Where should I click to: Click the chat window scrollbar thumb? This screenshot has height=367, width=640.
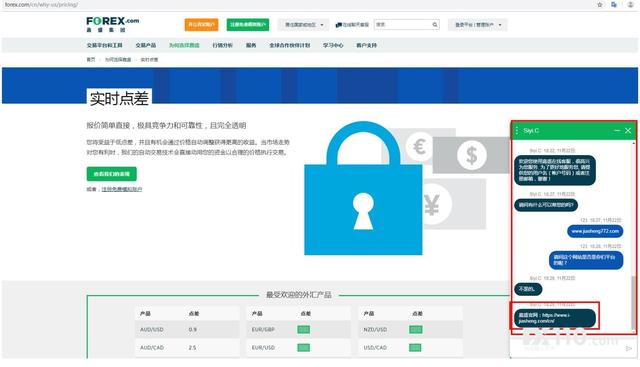tap(633, 302)
